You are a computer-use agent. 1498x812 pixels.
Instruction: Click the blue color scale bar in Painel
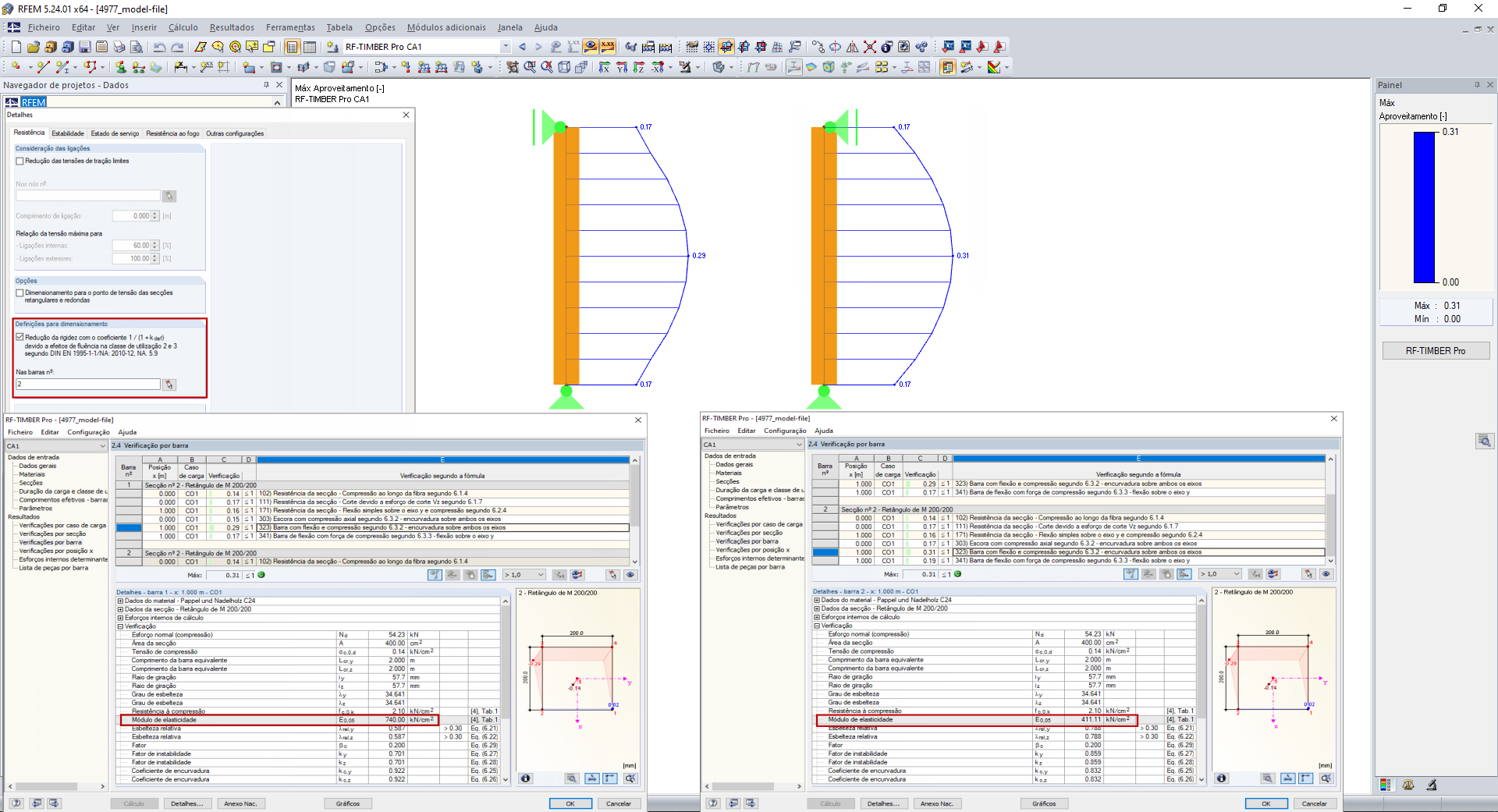click(x=1425, y=207)
